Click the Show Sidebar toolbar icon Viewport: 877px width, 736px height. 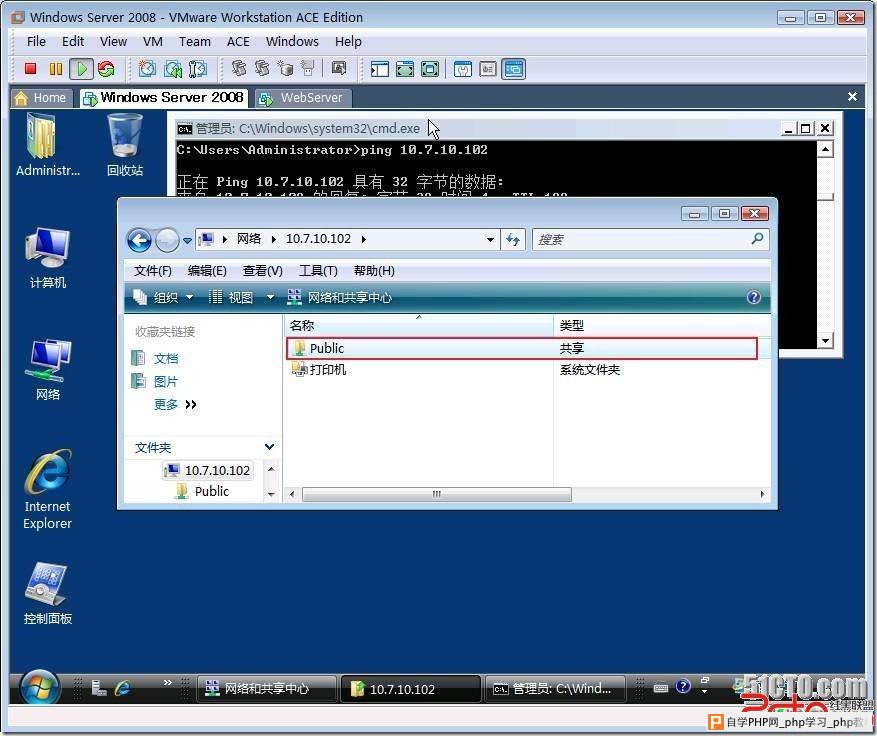point(379,69)
